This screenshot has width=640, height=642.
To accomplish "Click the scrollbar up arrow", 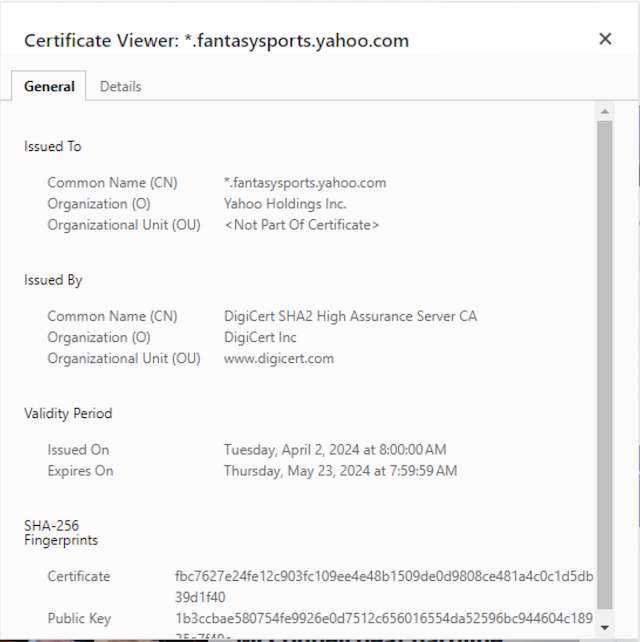I will [605, 112].
